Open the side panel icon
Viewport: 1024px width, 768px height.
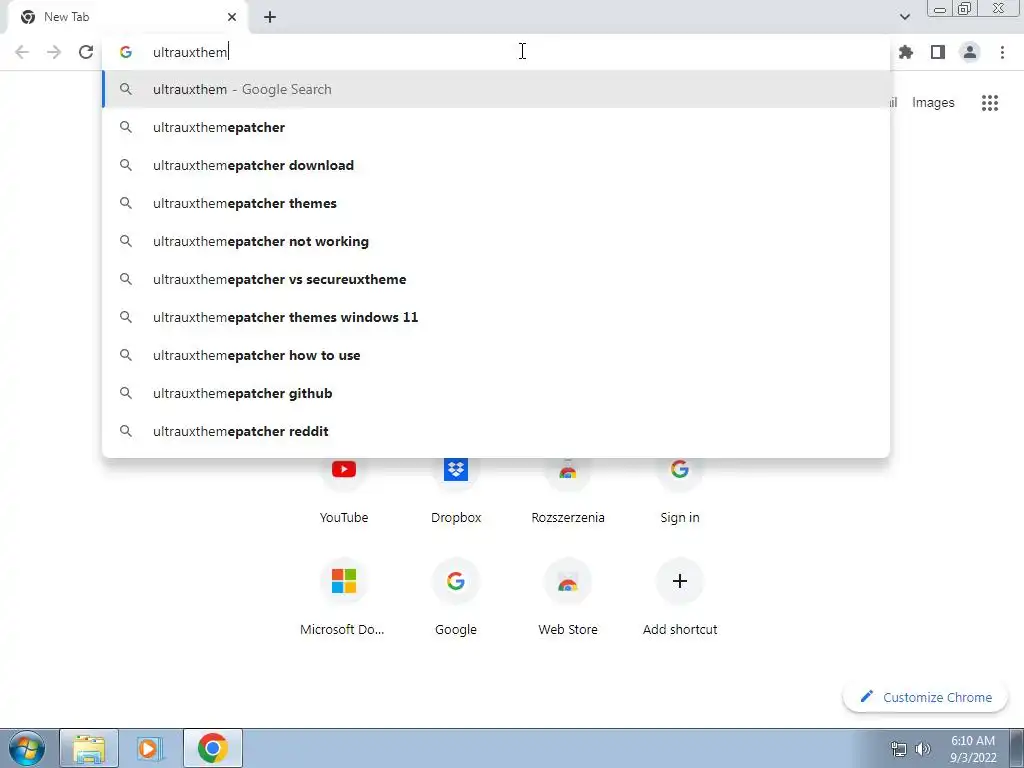[x=938, y=52]
